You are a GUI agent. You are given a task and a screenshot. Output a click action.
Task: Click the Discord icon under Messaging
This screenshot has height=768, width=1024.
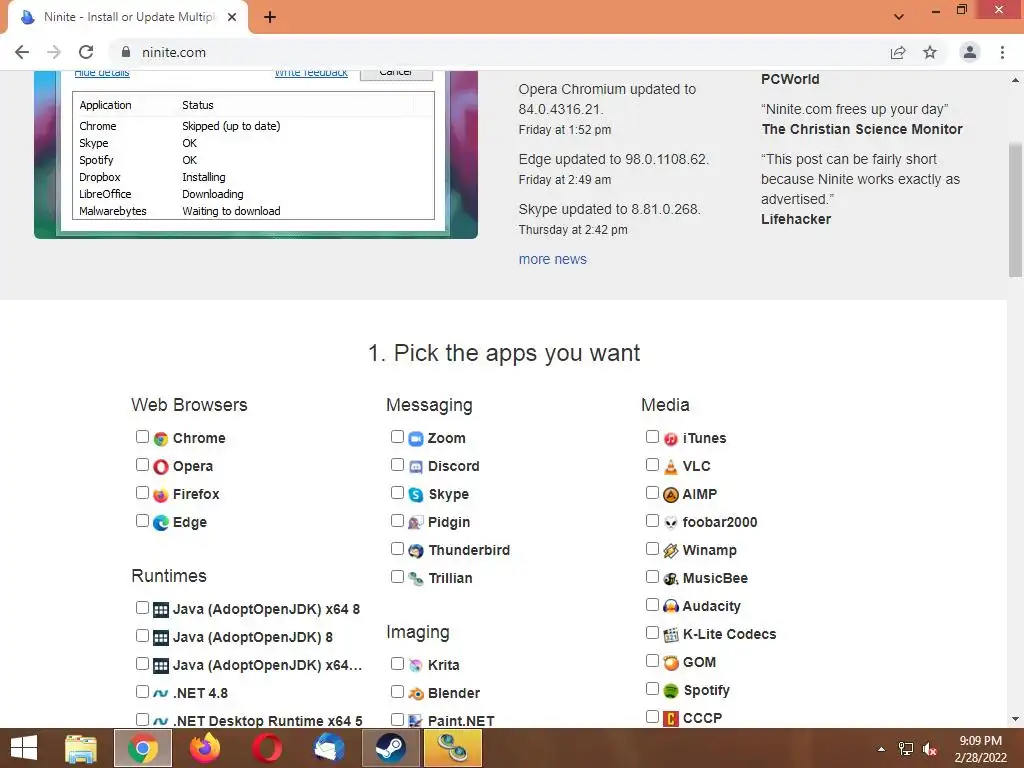click(x=416, y=467)
